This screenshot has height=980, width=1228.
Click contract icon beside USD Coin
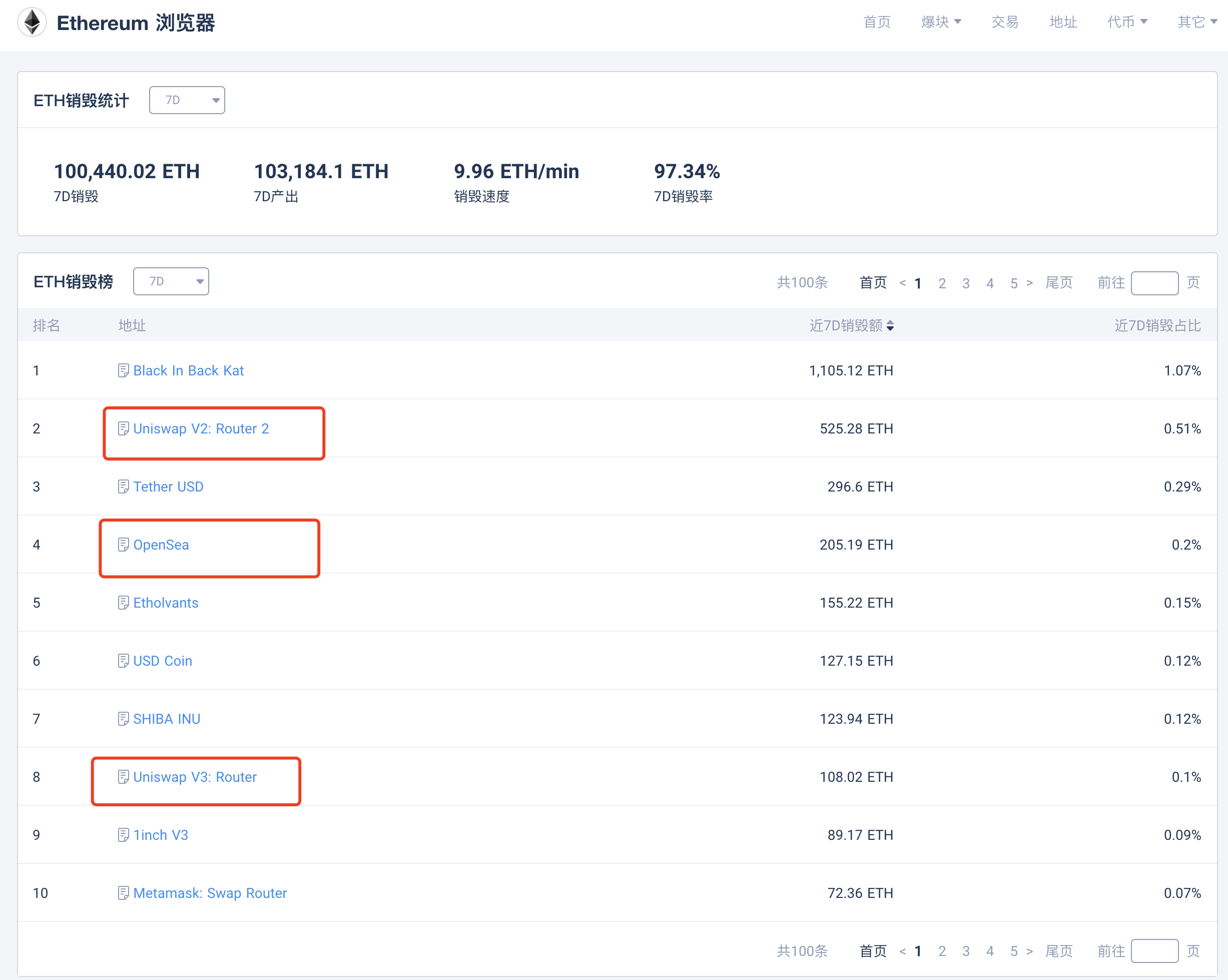(123, 662)
